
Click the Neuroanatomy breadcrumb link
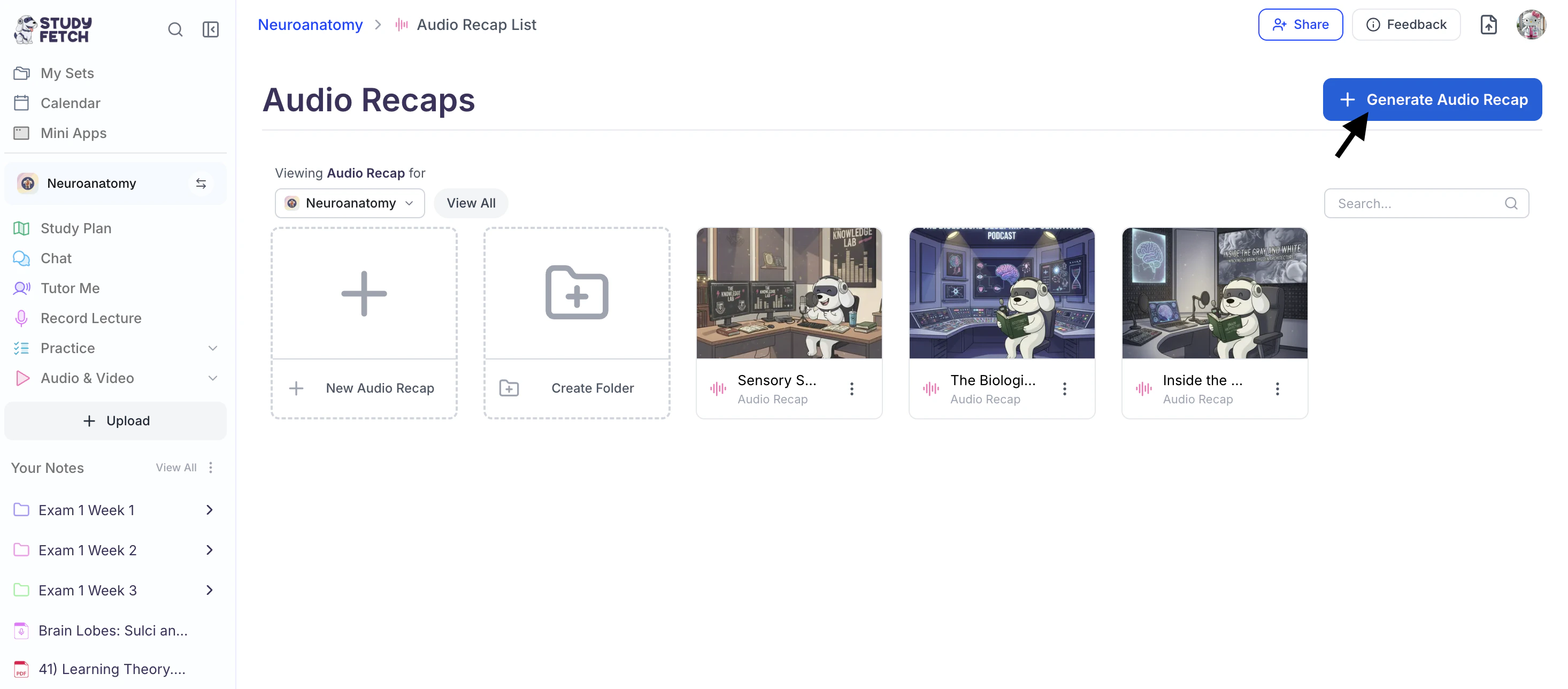pyautogui.click(x=310, y=25)
